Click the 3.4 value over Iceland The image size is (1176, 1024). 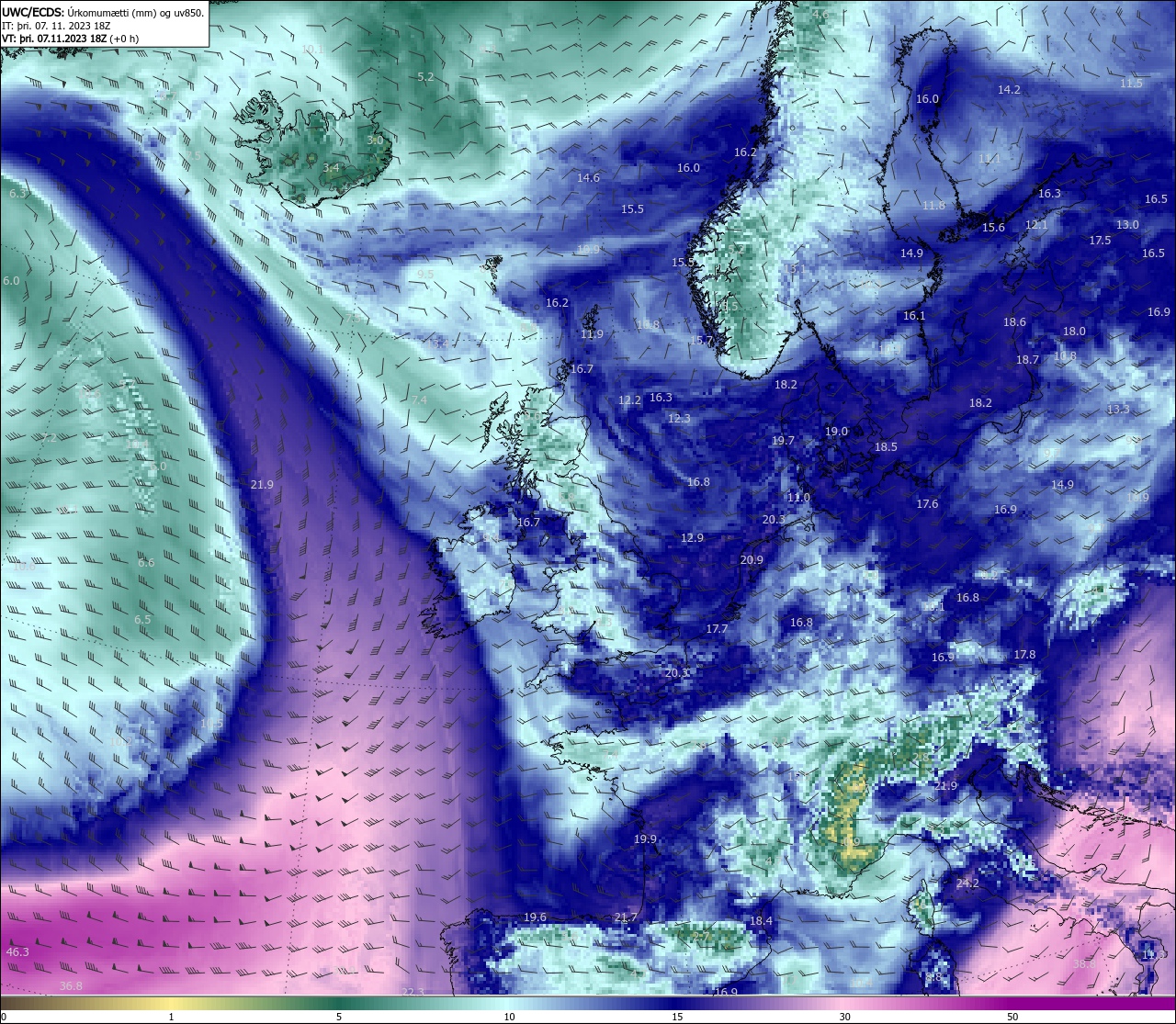(331, 168)
